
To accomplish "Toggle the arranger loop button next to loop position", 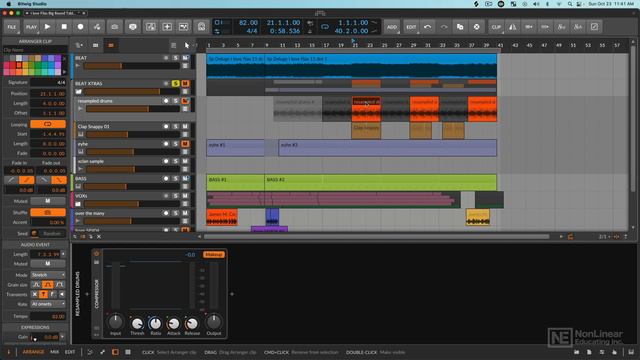I will point(325,27).
